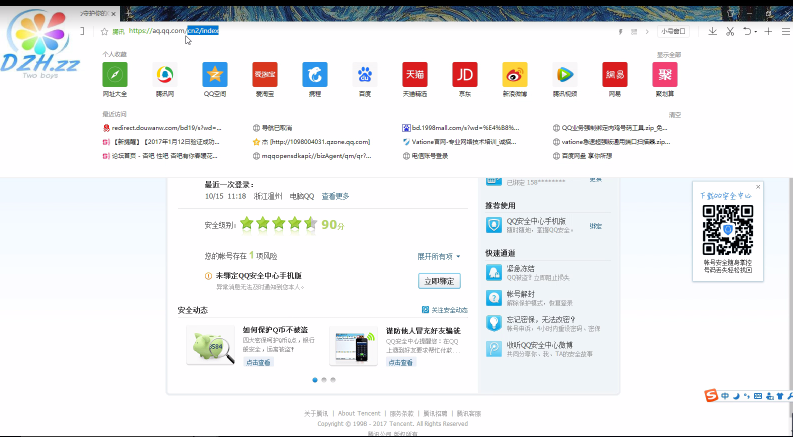793x437 pixels.
Task: Open recent visit 1098004031.qzone.qq.com entry
Action: (x=312, y=142)
